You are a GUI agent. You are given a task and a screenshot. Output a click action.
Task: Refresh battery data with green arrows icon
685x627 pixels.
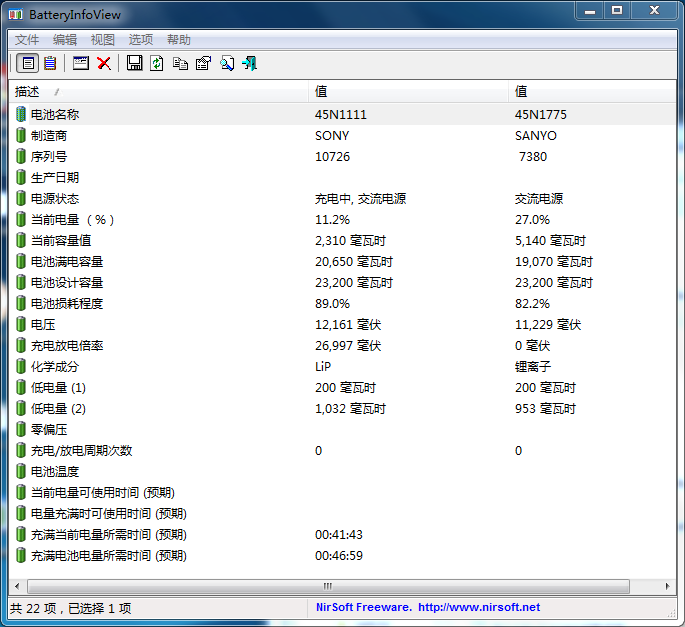point(157,63)
